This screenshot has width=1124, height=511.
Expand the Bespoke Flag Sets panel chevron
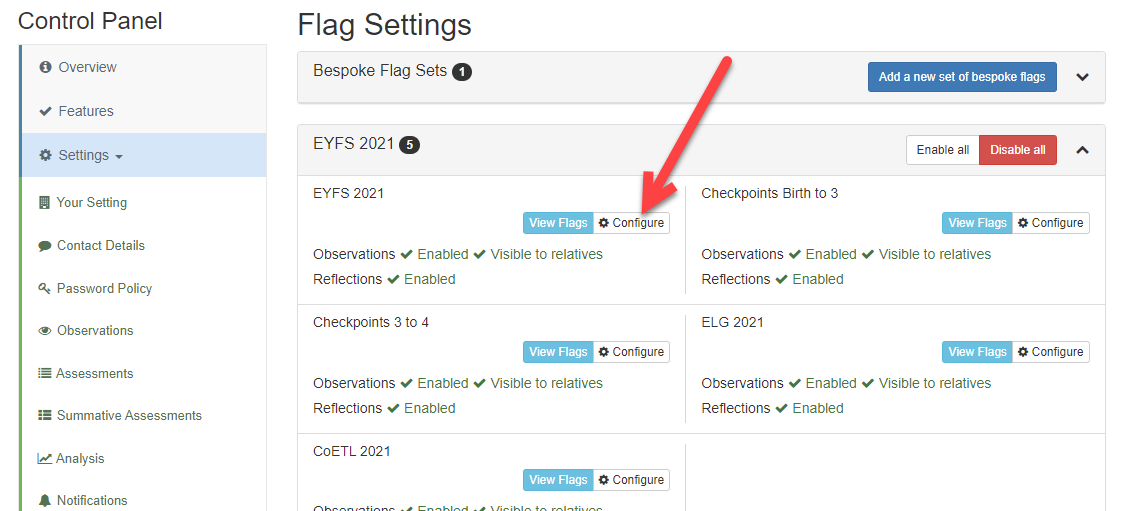tap(1082, 77)
